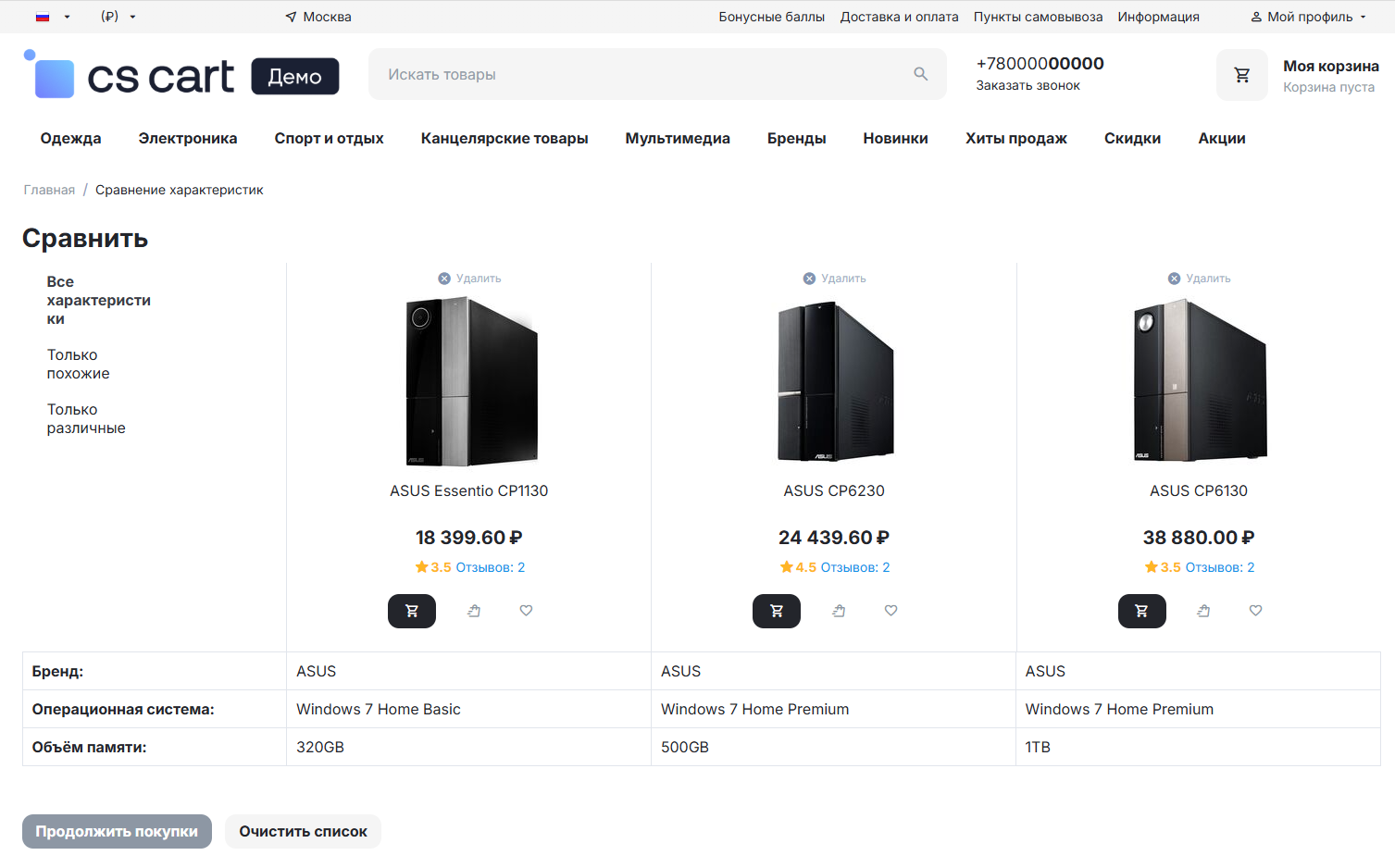Open the language flag dropdown

pyautogui.click(x=53, y=17)
